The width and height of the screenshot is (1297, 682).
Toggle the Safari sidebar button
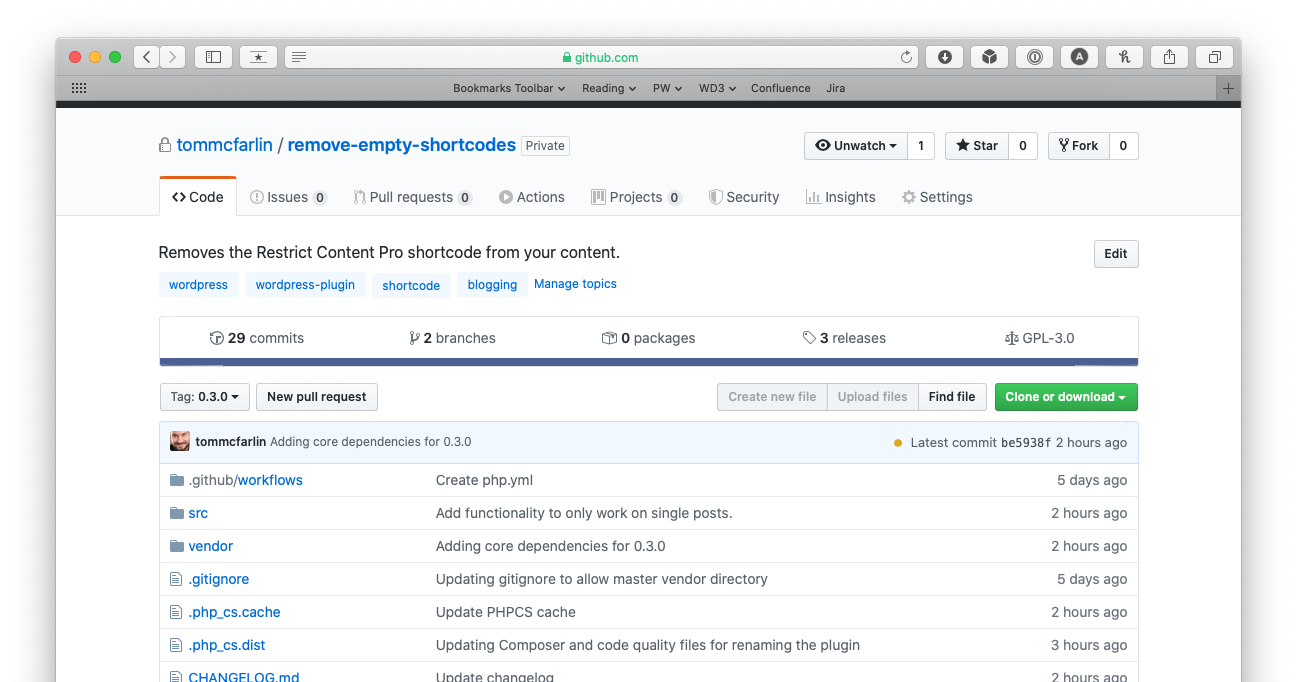pyautogui.click(x=213, y=57)
